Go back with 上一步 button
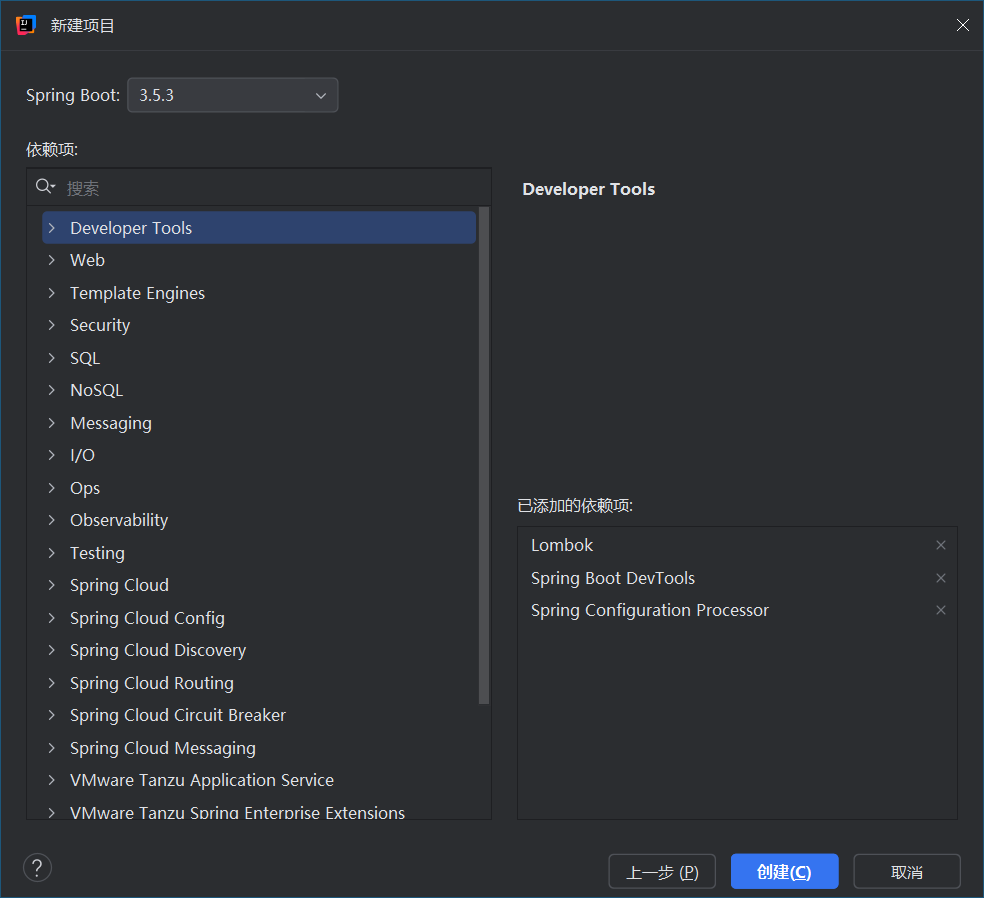Screen dimensions: 984x898 click(662, 872)
